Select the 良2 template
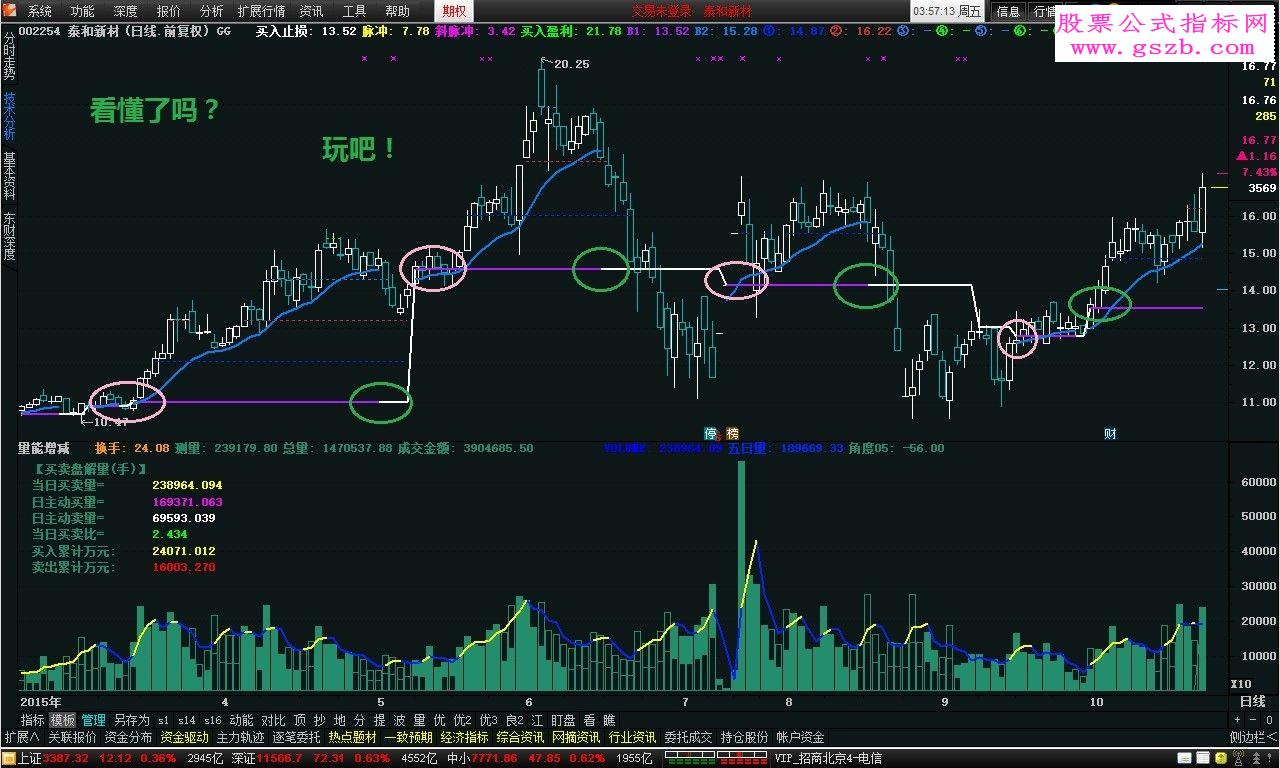 click(x=514, y=719)
